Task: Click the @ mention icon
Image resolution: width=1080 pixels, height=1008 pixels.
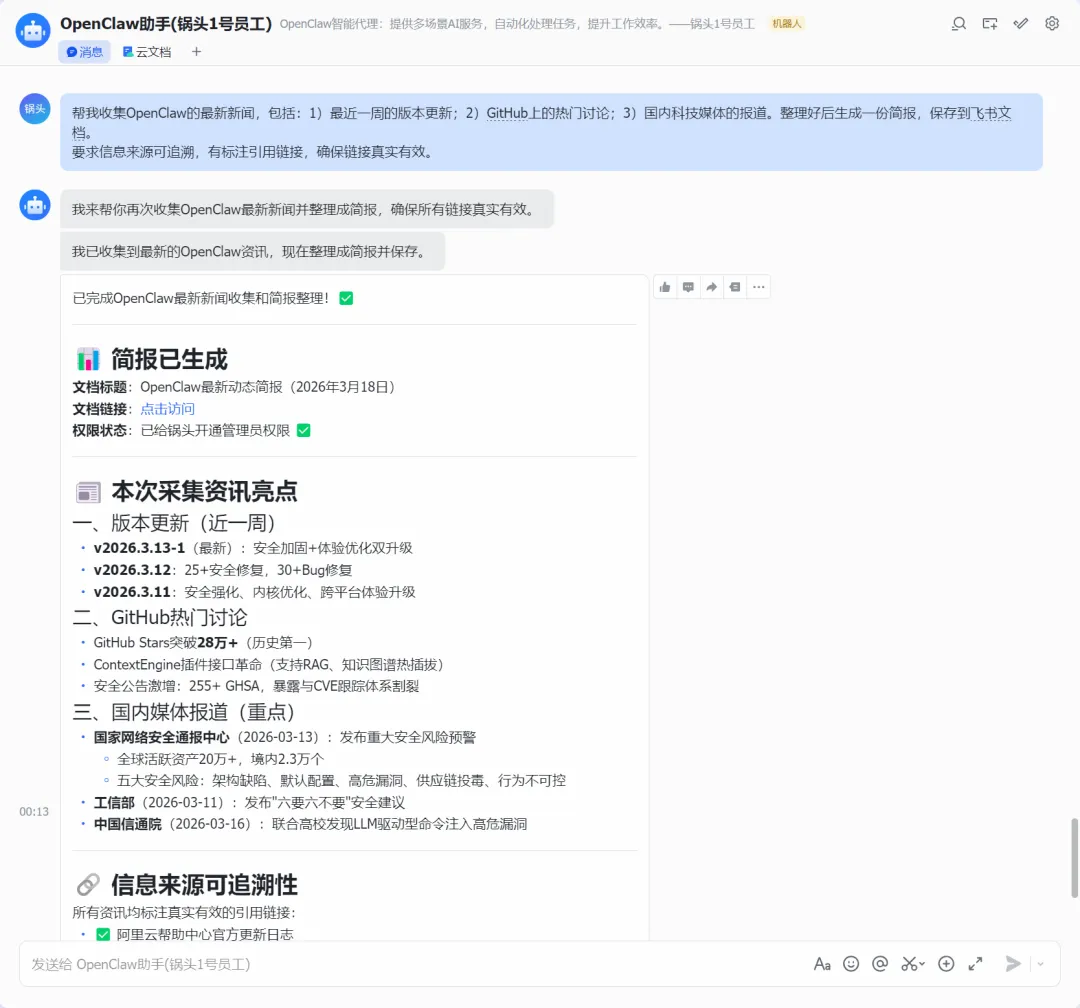Action: click(x=880, y=964)
